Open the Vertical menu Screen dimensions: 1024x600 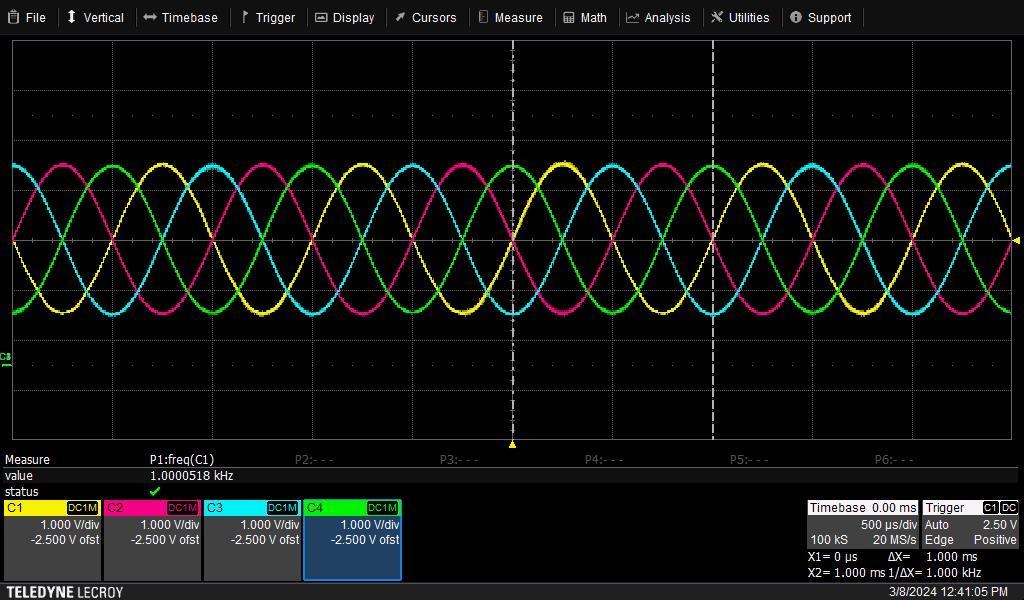[95, 18]
